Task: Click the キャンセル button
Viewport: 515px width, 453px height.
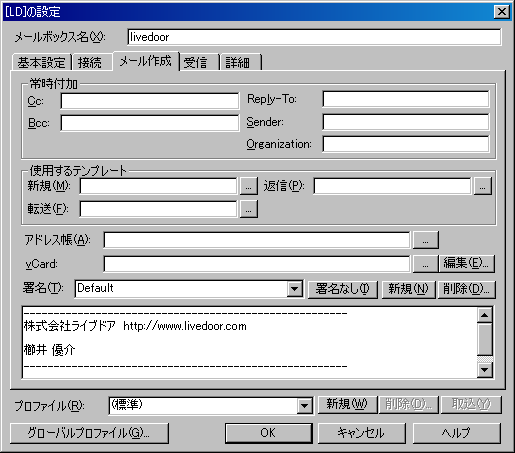Action: [361, 433]
